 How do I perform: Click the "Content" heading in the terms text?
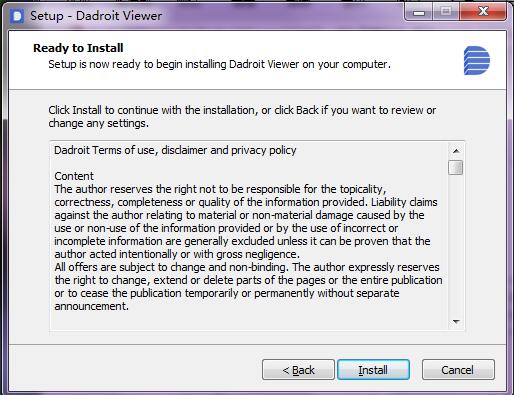tap(74, 176)
